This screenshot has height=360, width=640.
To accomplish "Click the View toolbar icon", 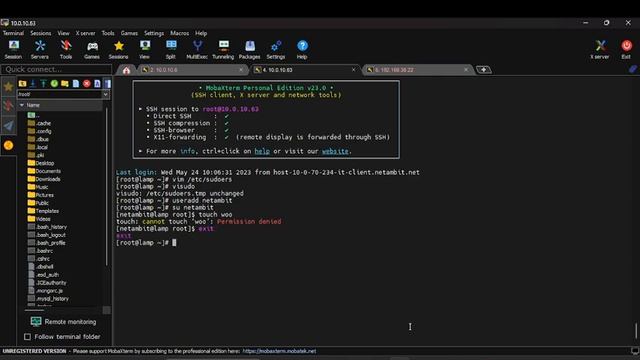I will coord(144,49).
